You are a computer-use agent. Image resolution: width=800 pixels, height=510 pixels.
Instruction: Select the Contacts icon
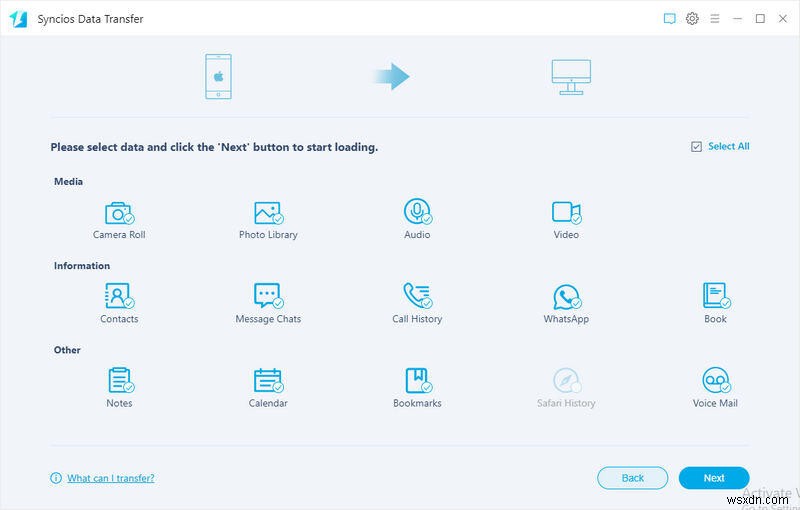click(x=119, y=296)
